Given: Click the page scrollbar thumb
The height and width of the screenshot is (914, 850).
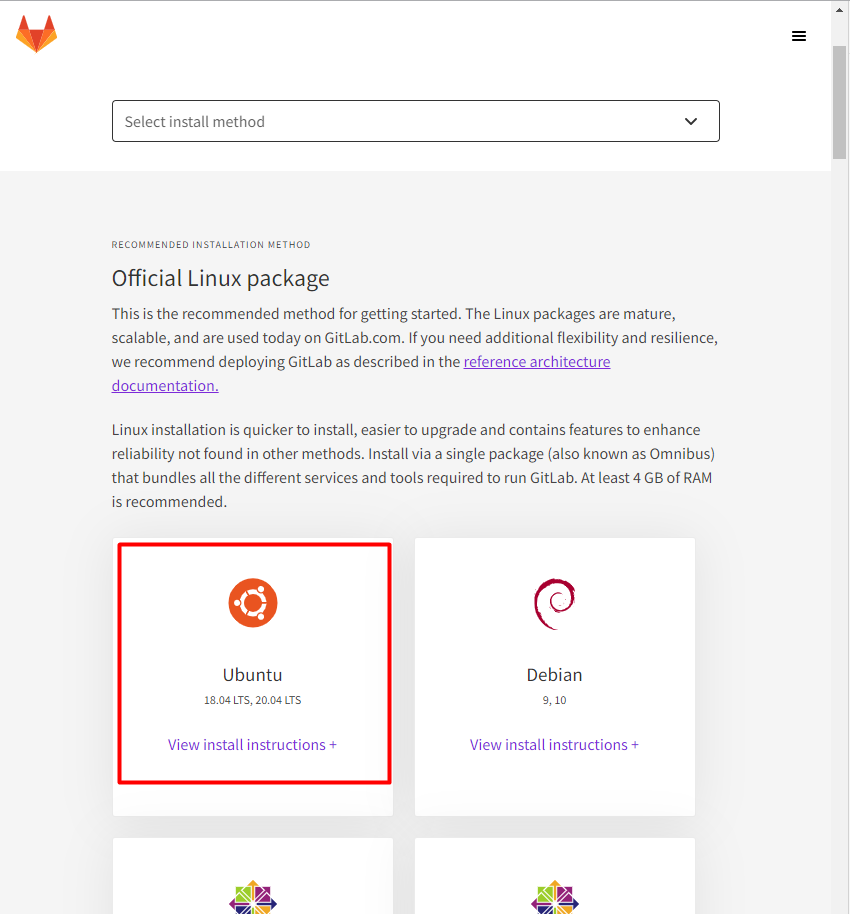Looking at the screenshot, I should click(840, 102).
